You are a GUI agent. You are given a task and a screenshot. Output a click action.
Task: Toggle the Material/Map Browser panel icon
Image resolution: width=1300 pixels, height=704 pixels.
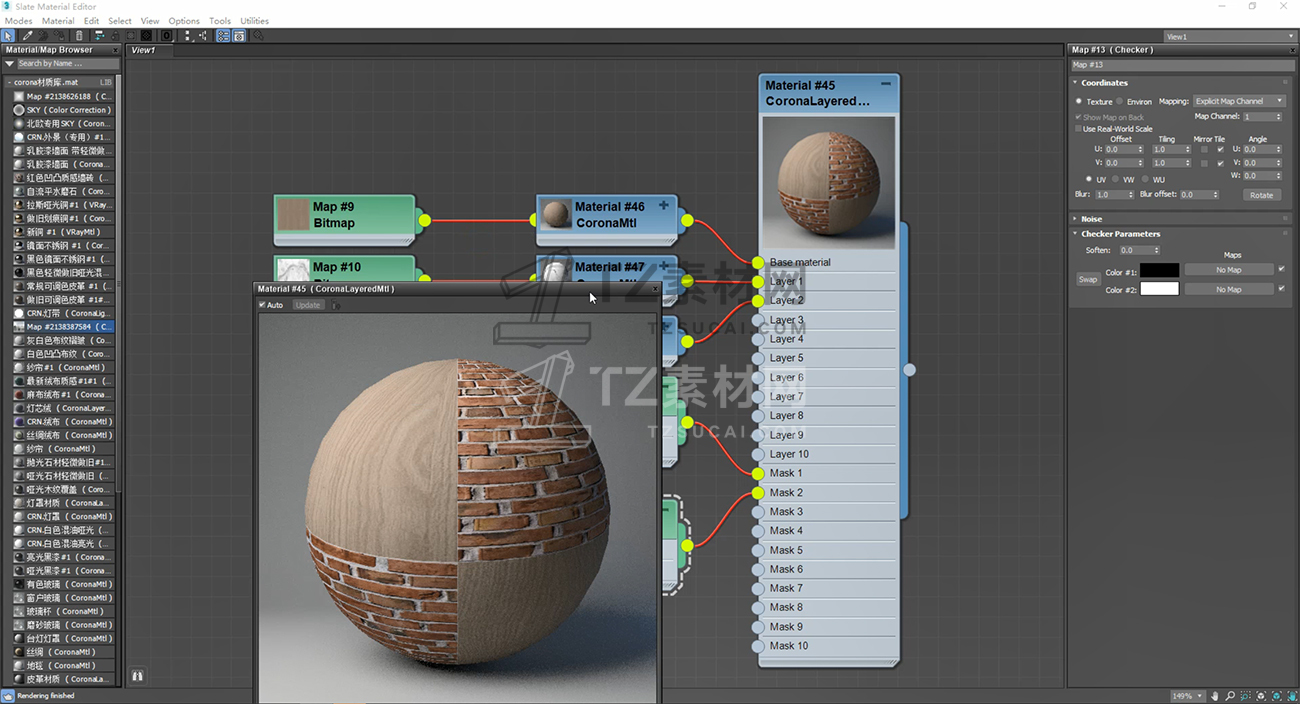click(x=223, y=36)
